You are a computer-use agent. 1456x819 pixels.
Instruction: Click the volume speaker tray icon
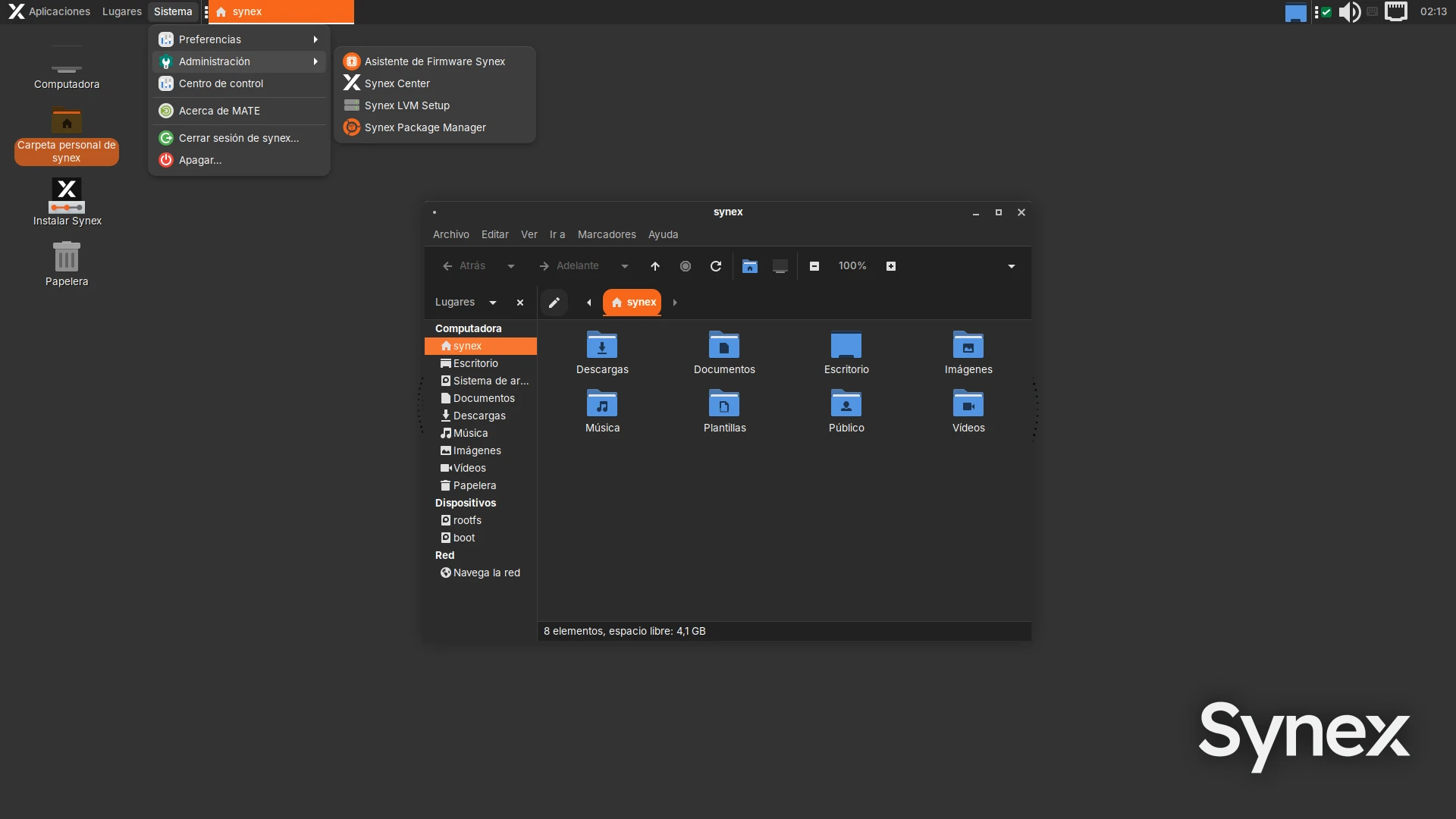(1349, 12)
